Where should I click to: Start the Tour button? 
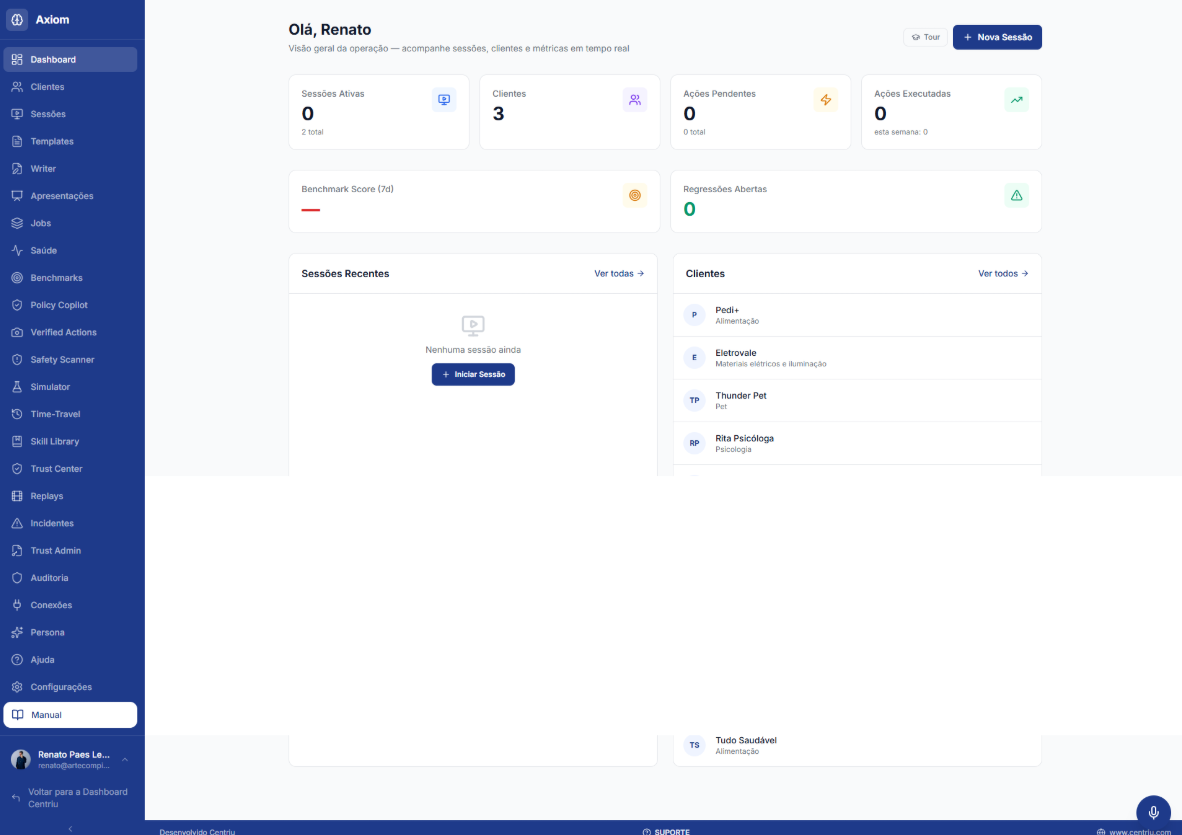tap(926, 37)
